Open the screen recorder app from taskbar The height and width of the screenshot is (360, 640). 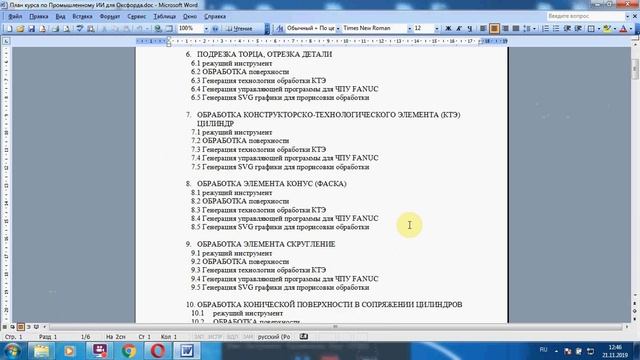coord(99,351)
